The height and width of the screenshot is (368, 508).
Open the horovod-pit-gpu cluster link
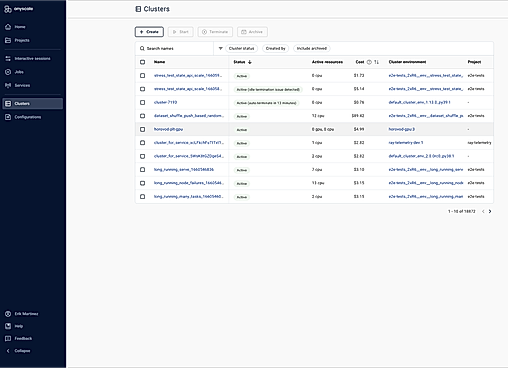coord(168,129)
